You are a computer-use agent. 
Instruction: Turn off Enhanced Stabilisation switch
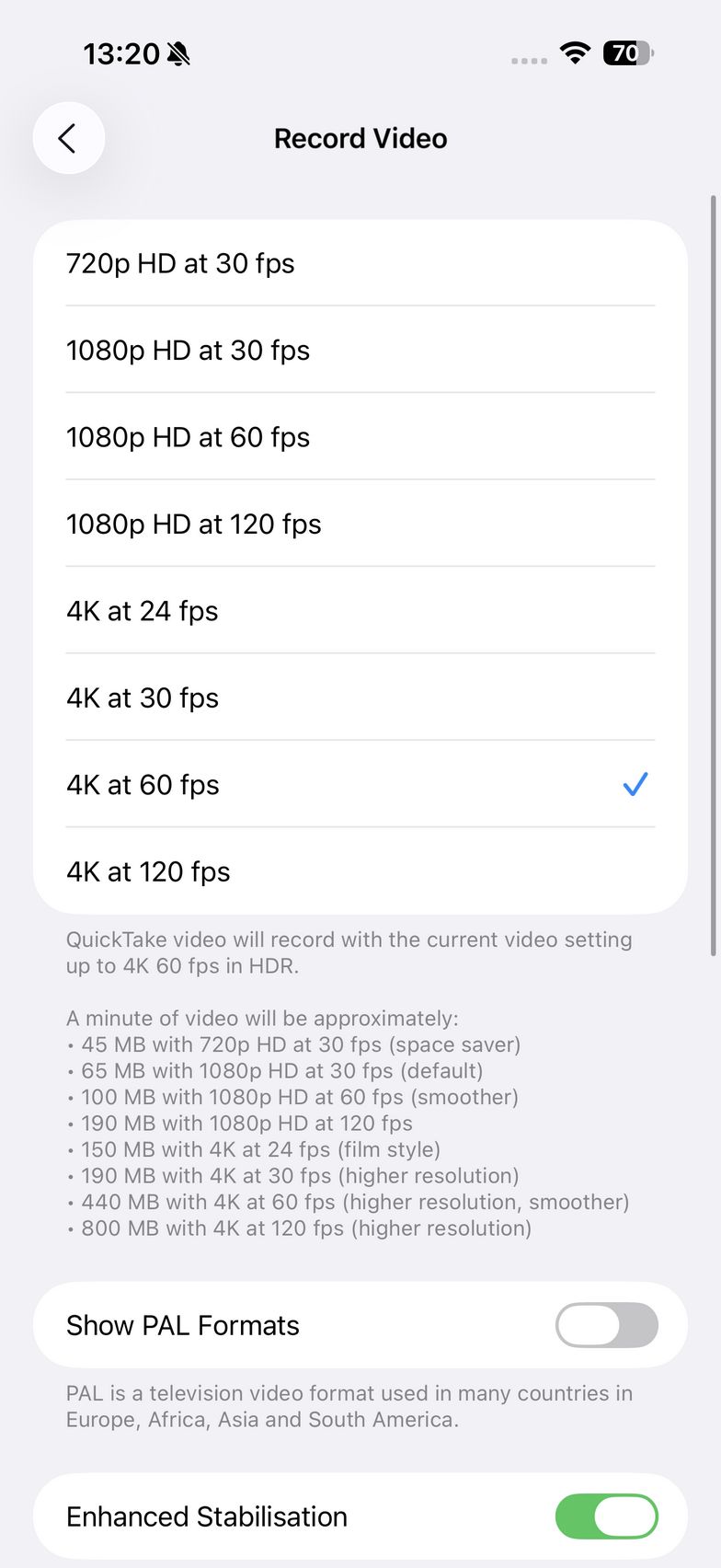pos(606,1516)
